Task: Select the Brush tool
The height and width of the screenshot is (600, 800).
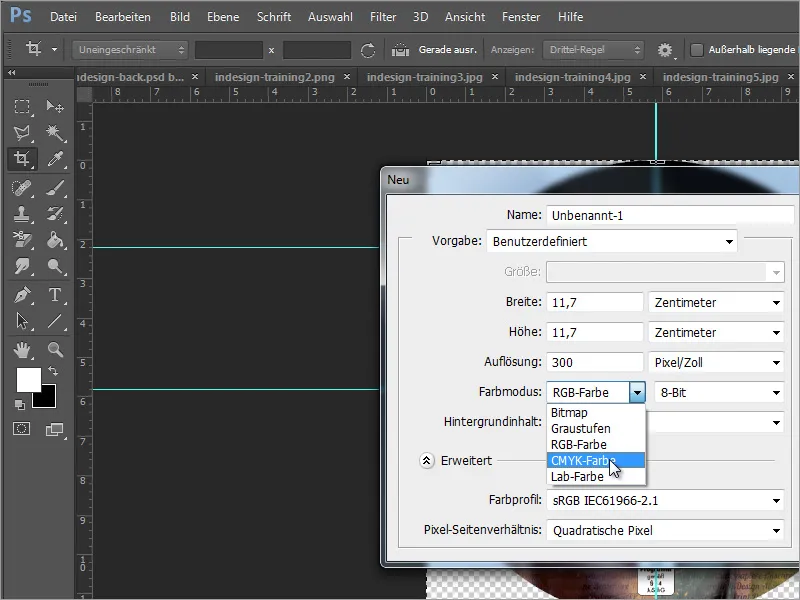Action: tap(55, 188)
